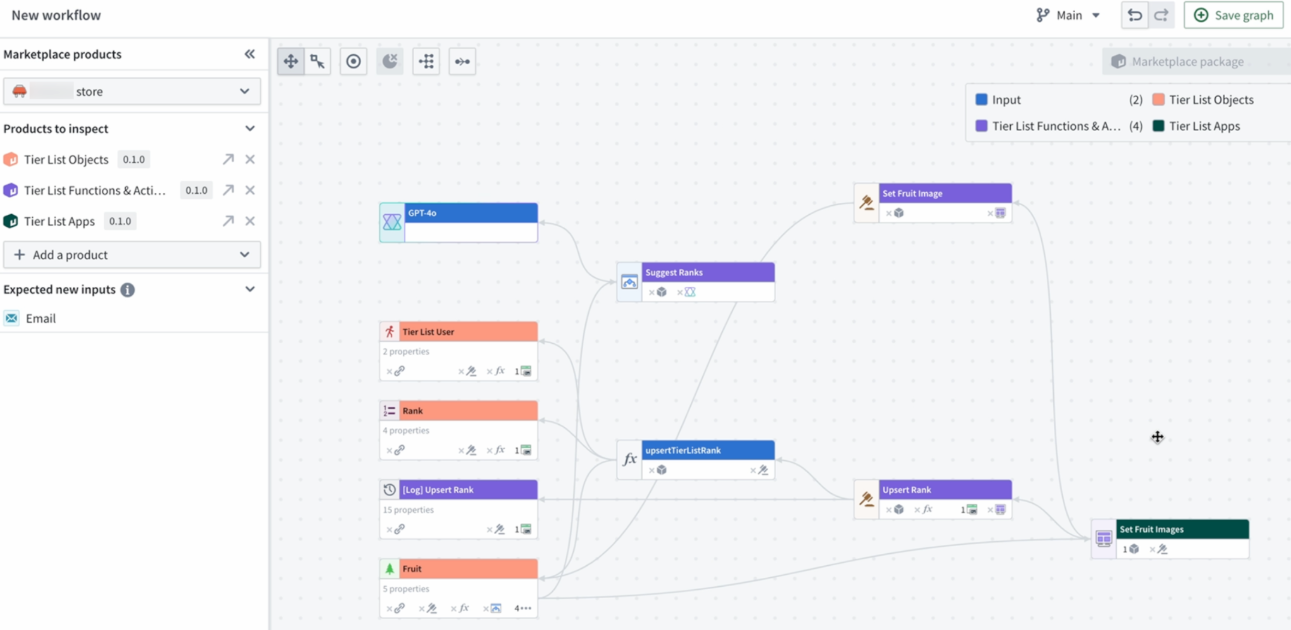Image resolution: width=1291 pixels, height=630 pixels.
Task: Click the auto-layout toolbar icon
Action: [425, 61]
